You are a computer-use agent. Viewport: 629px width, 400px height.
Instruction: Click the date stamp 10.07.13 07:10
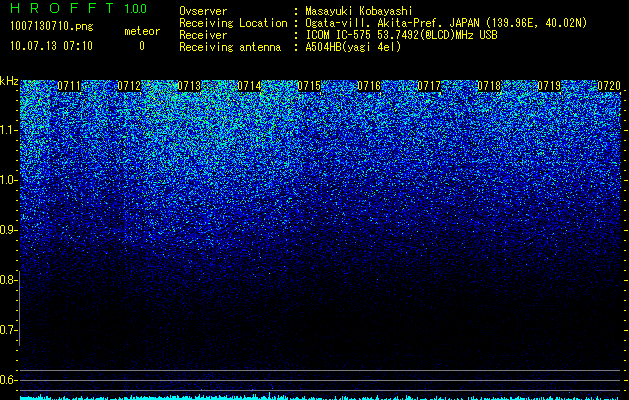(51, 46)
